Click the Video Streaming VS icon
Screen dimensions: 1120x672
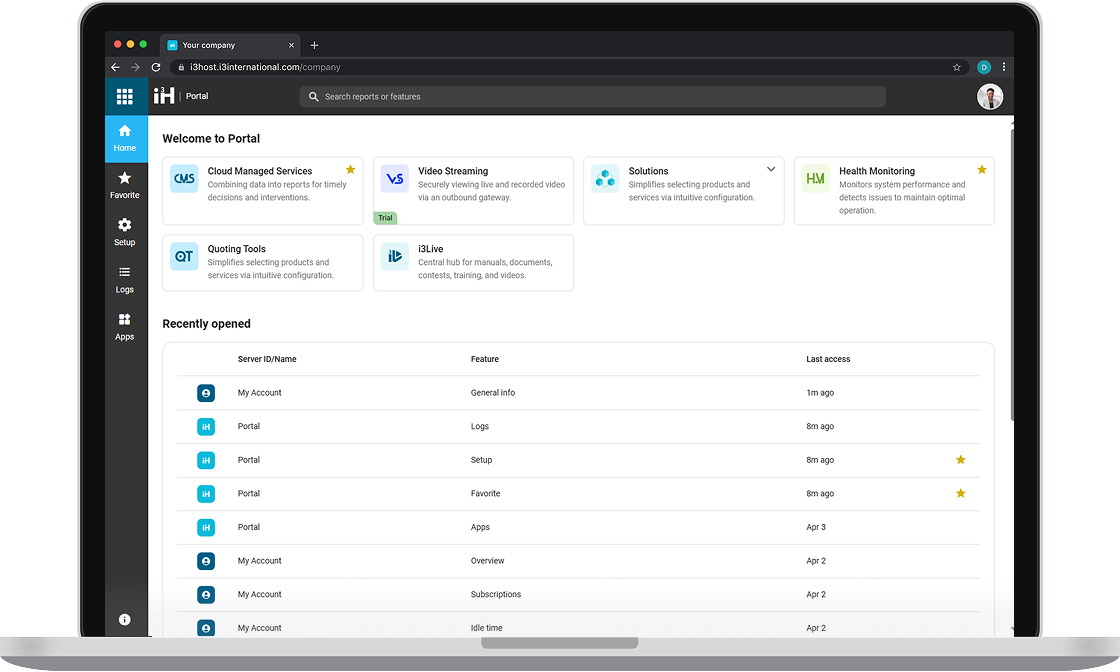394,179
